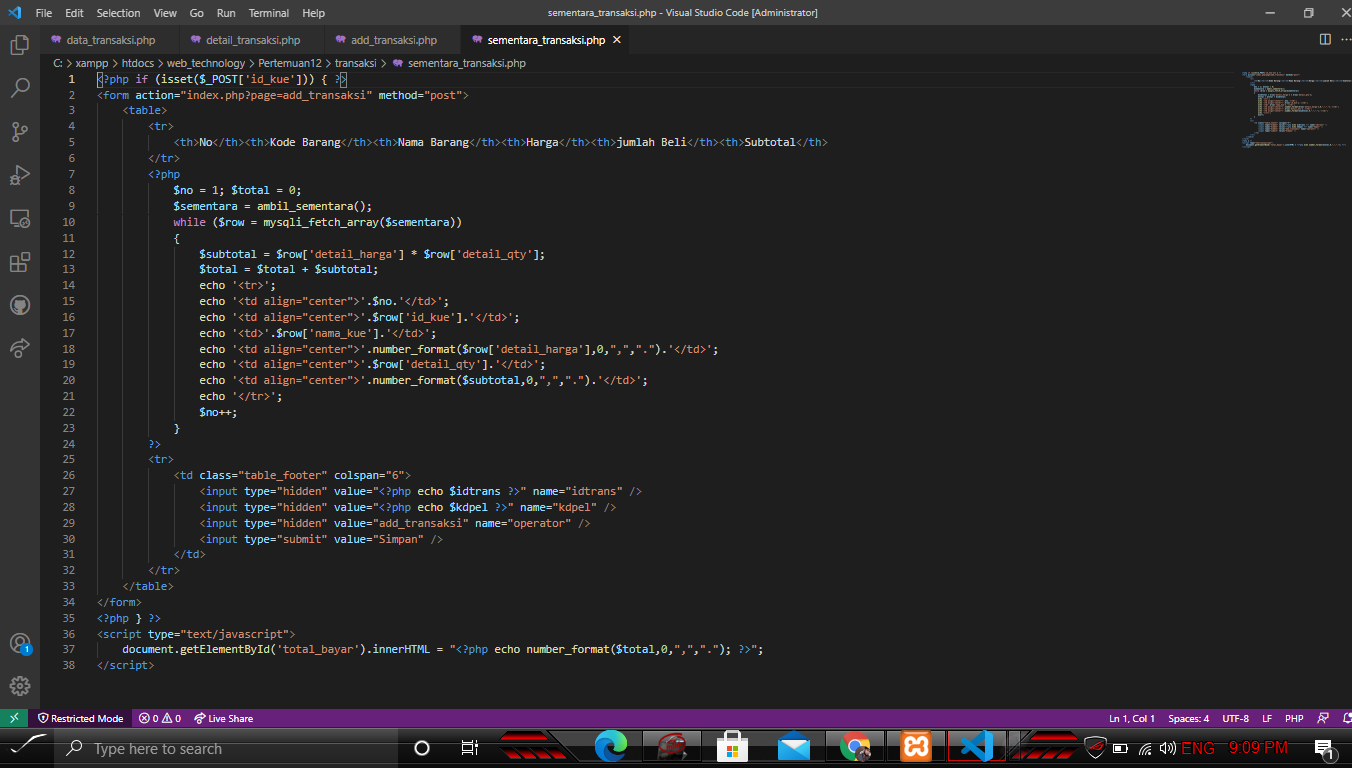Viewport: 1352px width, 768px height.
Task: Open the XAMPP control panel taskbar icon
Action: coord(916,747)
